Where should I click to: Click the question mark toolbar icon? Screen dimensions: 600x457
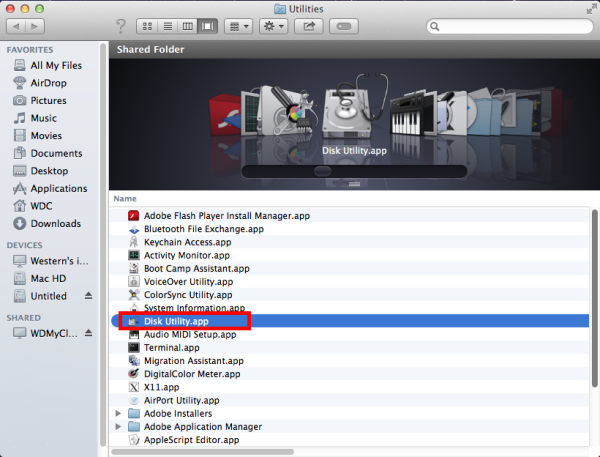click(x=121, y=26)
